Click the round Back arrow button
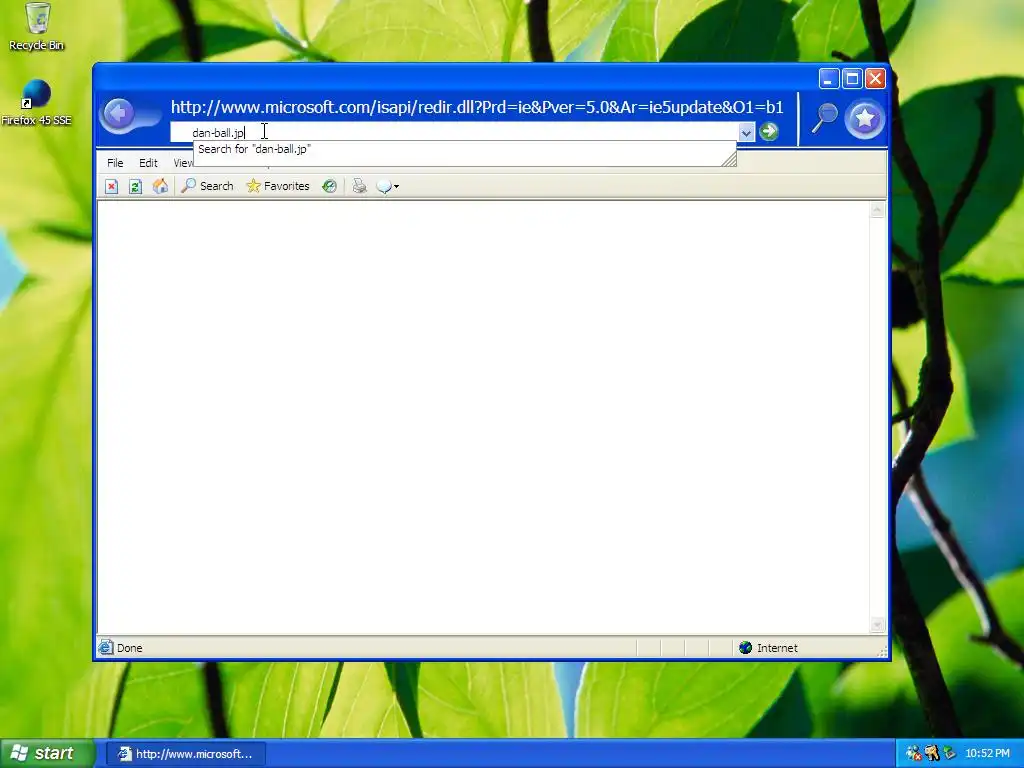 (120, 115)
